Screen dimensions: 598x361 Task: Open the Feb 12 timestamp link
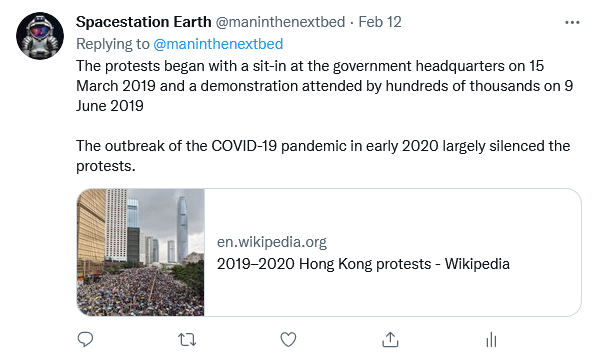(380, 22)
